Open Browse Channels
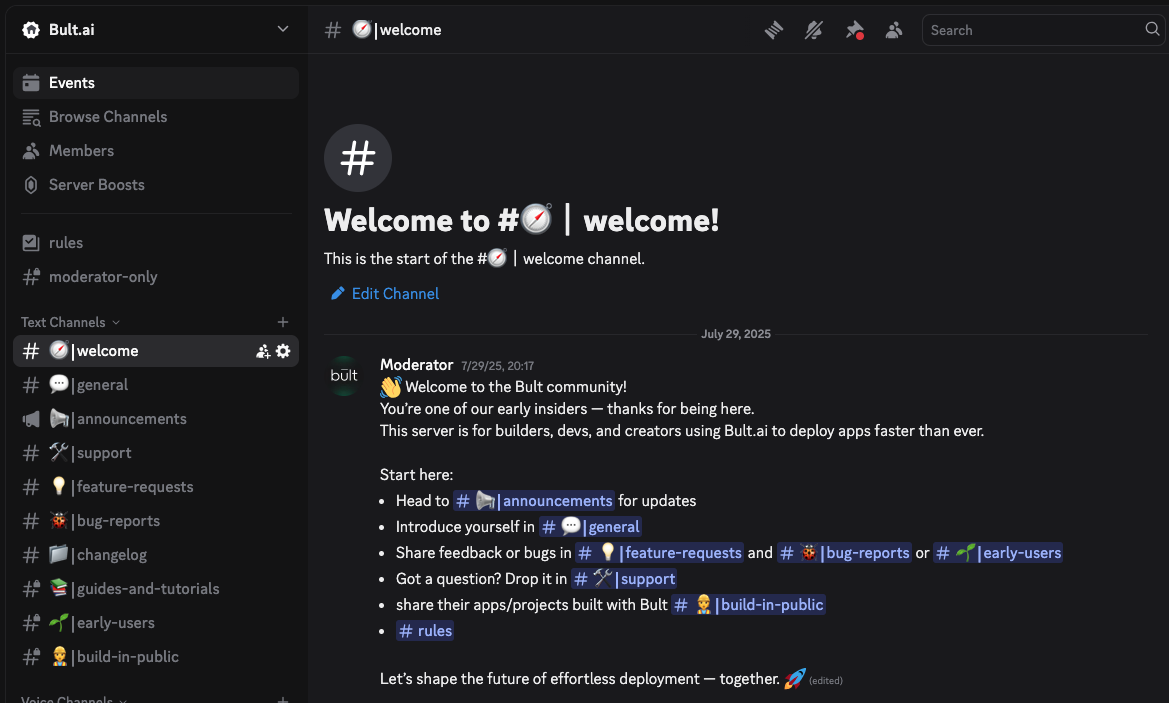1169x703 pixels. 156,117
